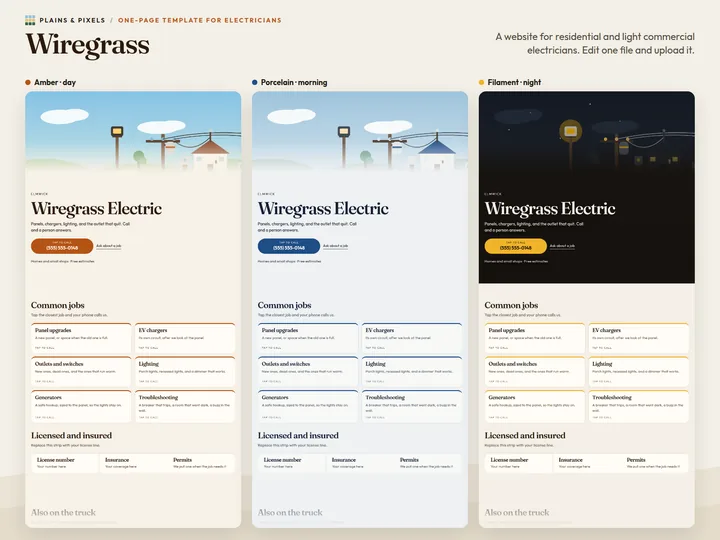Open Outlets and switches card in Porcelain preview
The width and height of the screenshot is (720, 540).
click(x=308, y=371)
